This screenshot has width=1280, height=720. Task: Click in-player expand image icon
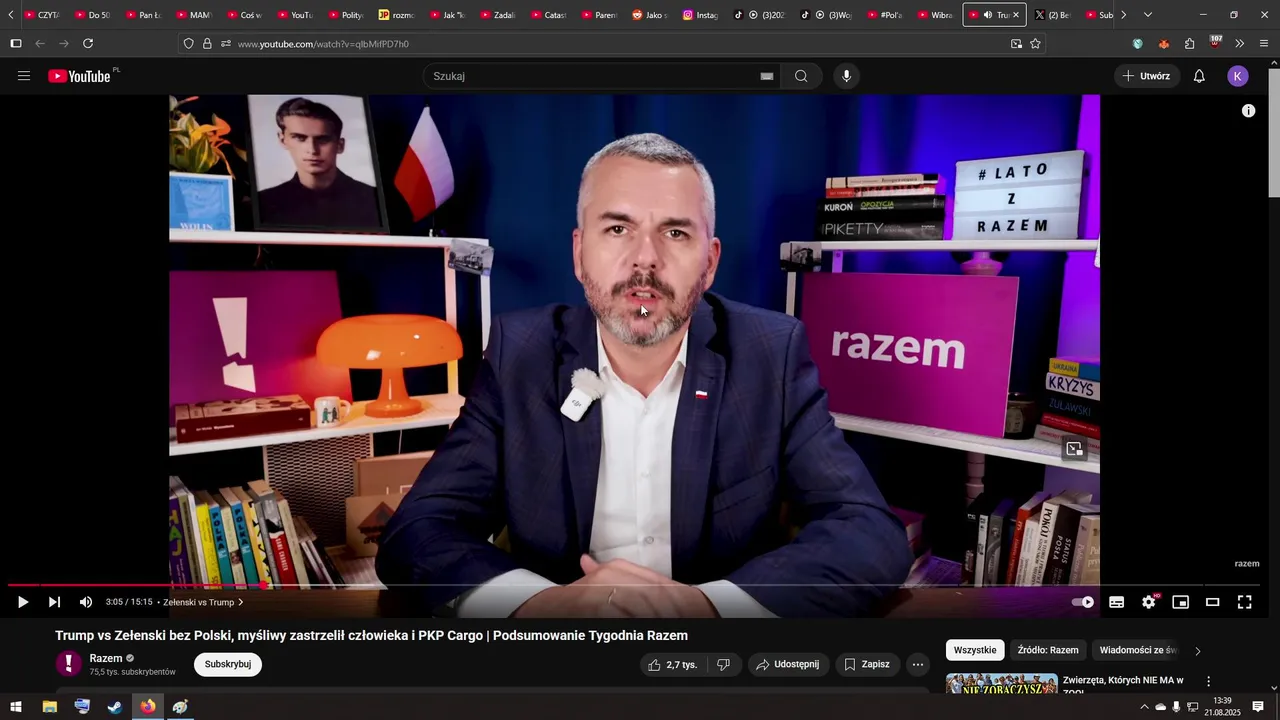coord(1074,449)
